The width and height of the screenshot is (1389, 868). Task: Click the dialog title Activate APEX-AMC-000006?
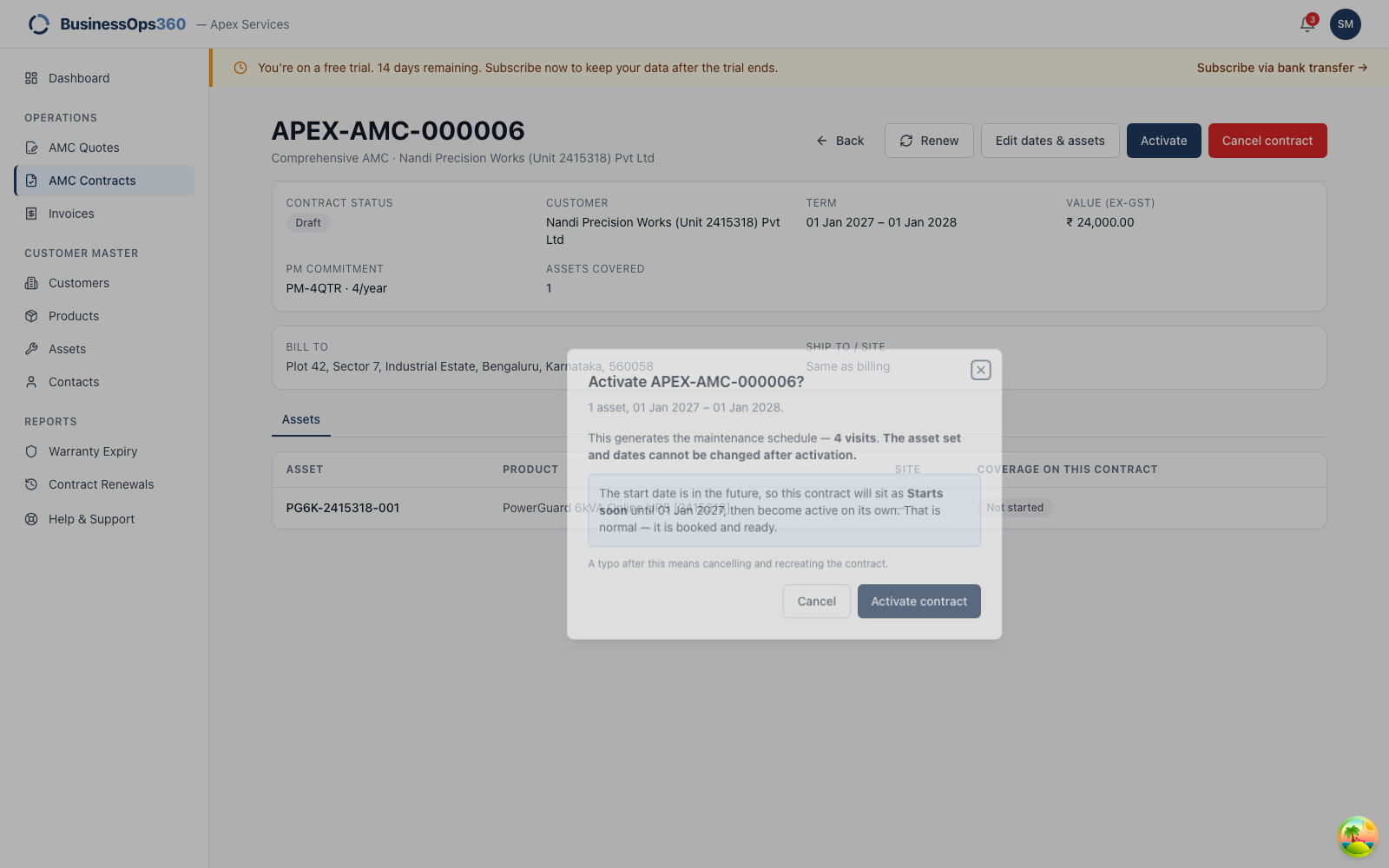pyautogui.click(x=696, y=382)
